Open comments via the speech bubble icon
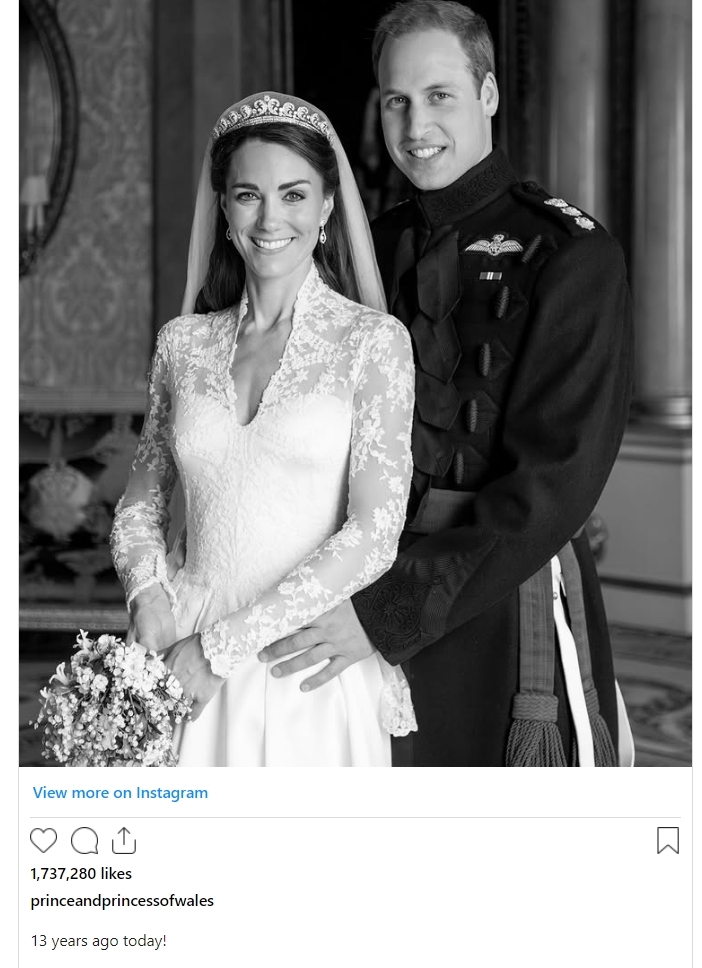 pyautogui.click(x=85, y=841)
